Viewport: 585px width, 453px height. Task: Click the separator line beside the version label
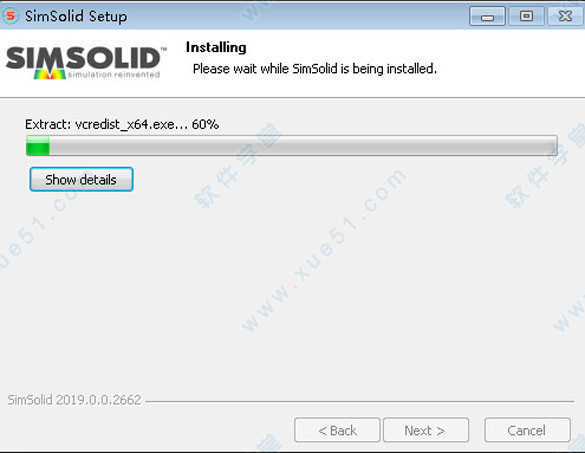[x=360, y=402]
